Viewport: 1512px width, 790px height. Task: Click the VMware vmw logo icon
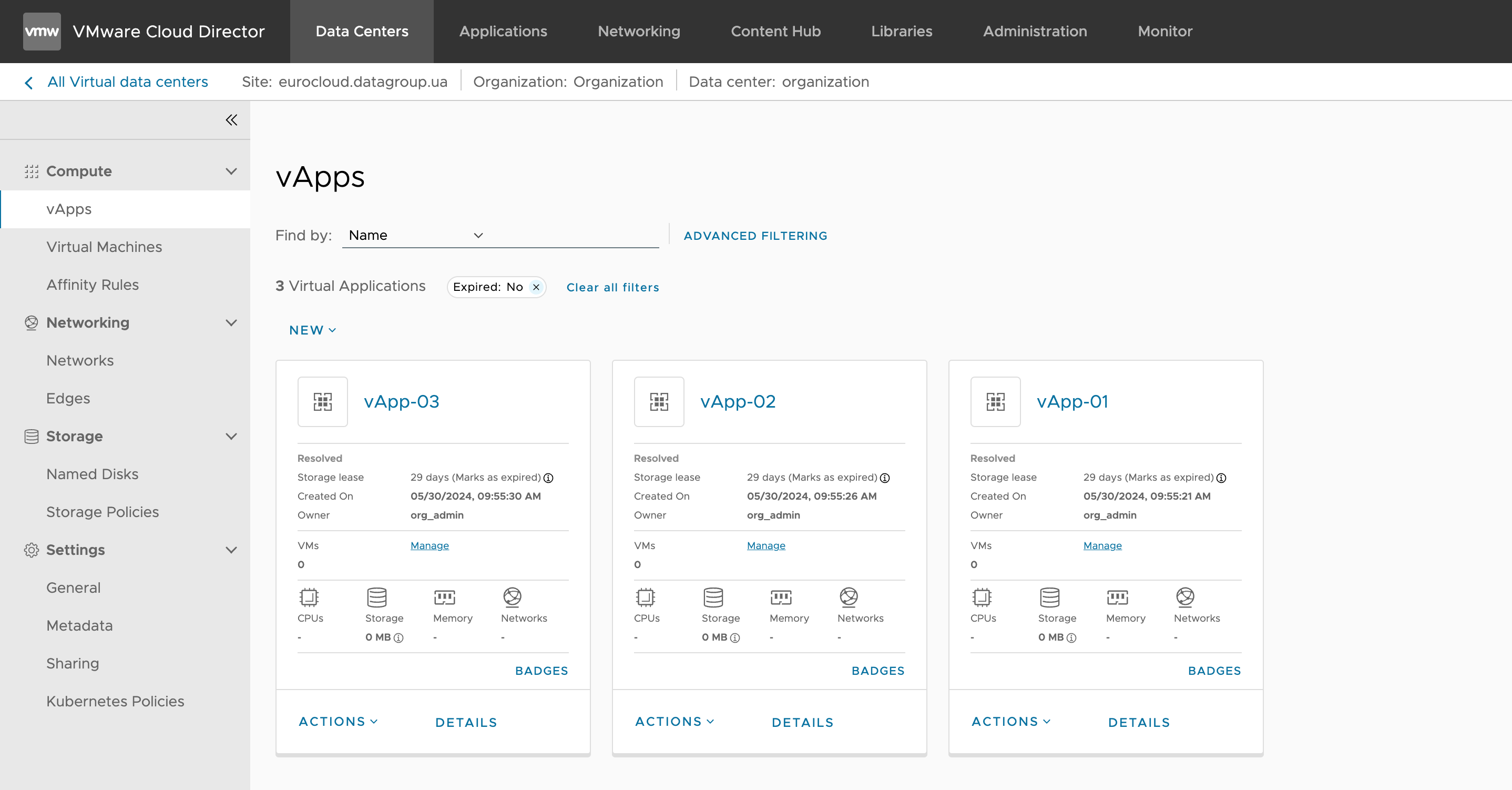click(42, 31)
